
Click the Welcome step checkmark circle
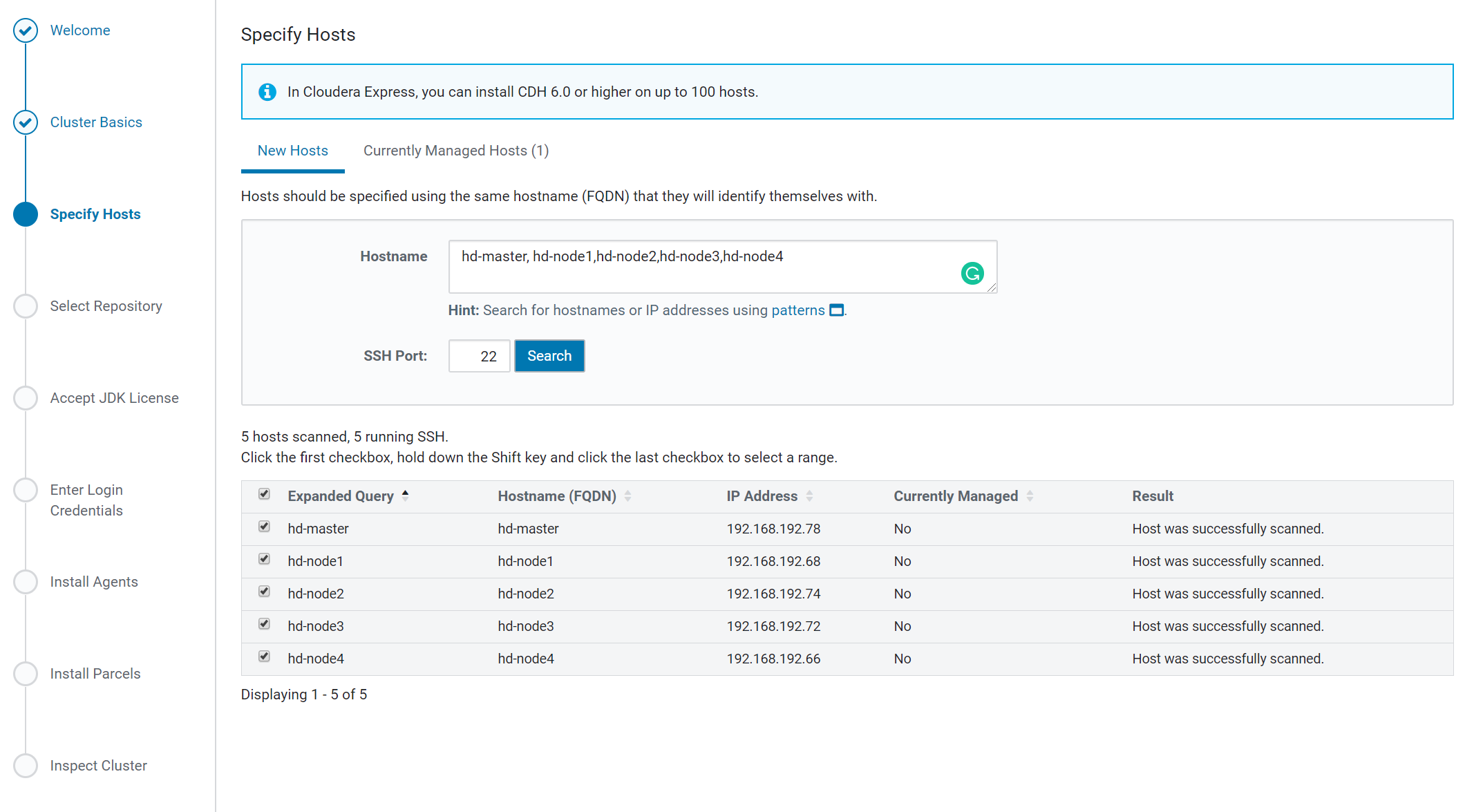pyautogui.click(x=26, y=30)
